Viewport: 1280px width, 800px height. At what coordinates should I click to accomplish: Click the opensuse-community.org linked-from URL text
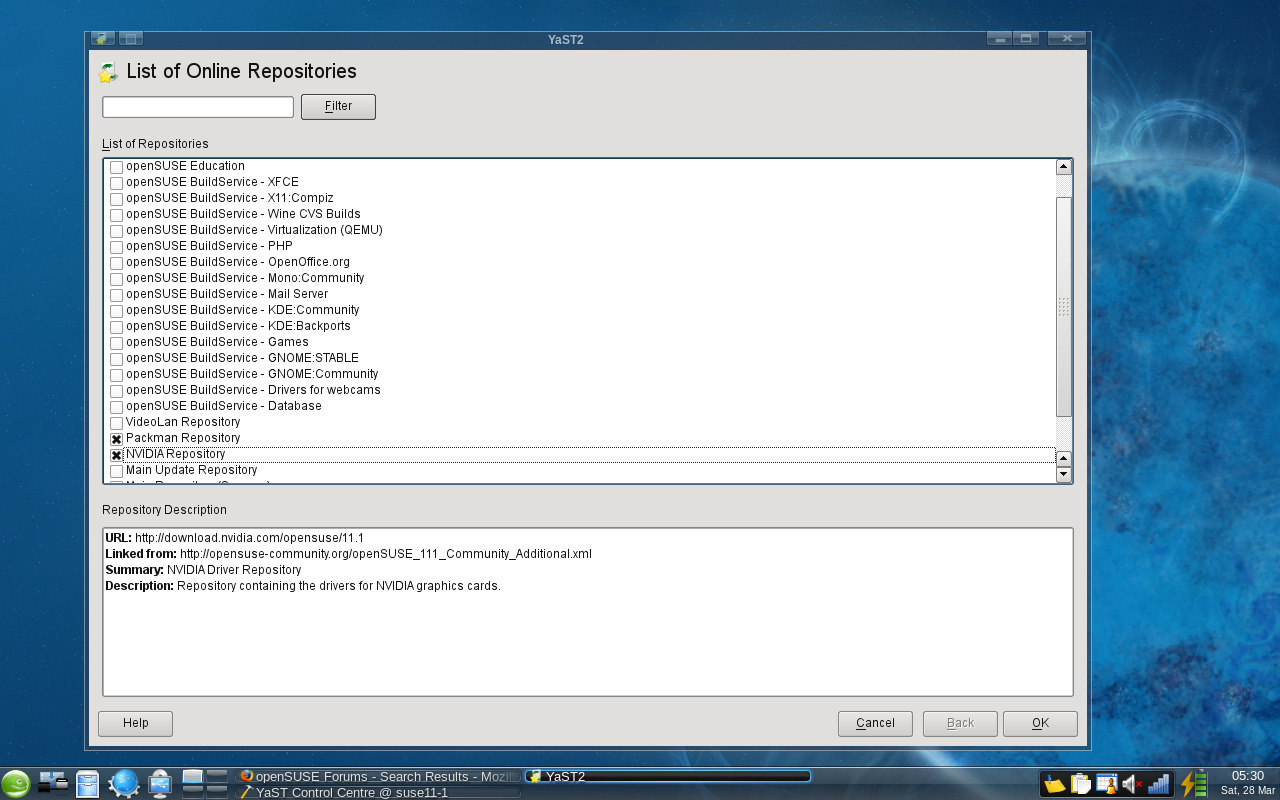[x=386, y=554]
